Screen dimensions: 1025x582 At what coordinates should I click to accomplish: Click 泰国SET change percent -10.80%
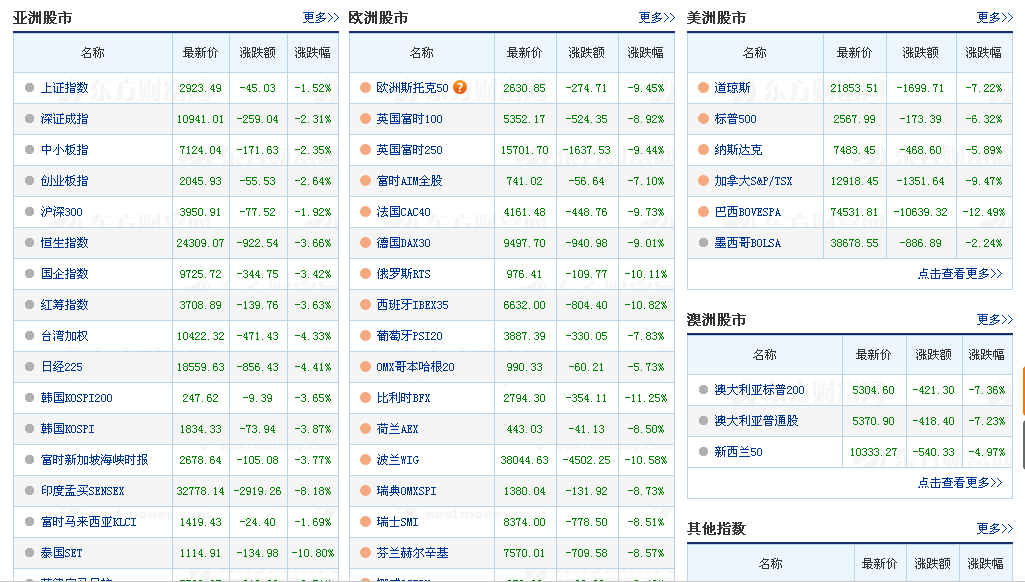312,553
